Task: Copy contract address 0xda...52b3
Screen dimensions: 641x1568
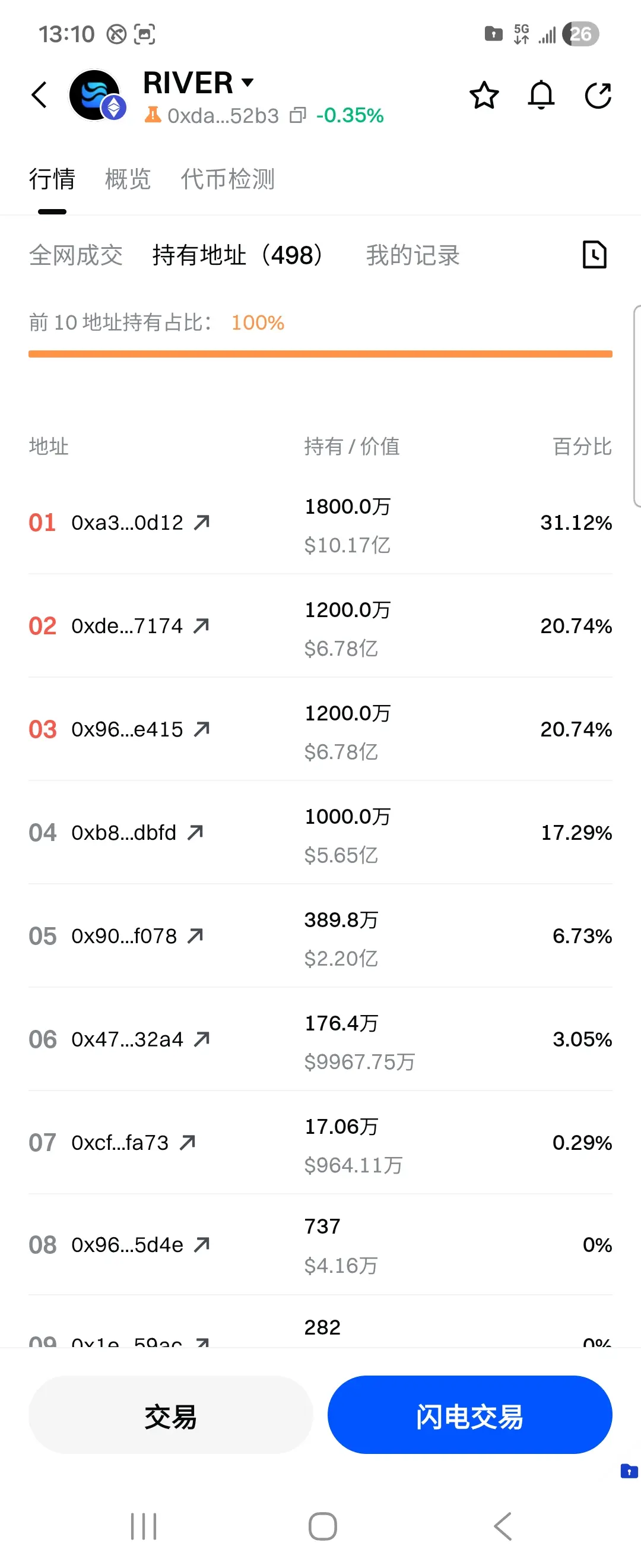Action: click(297, 115)
